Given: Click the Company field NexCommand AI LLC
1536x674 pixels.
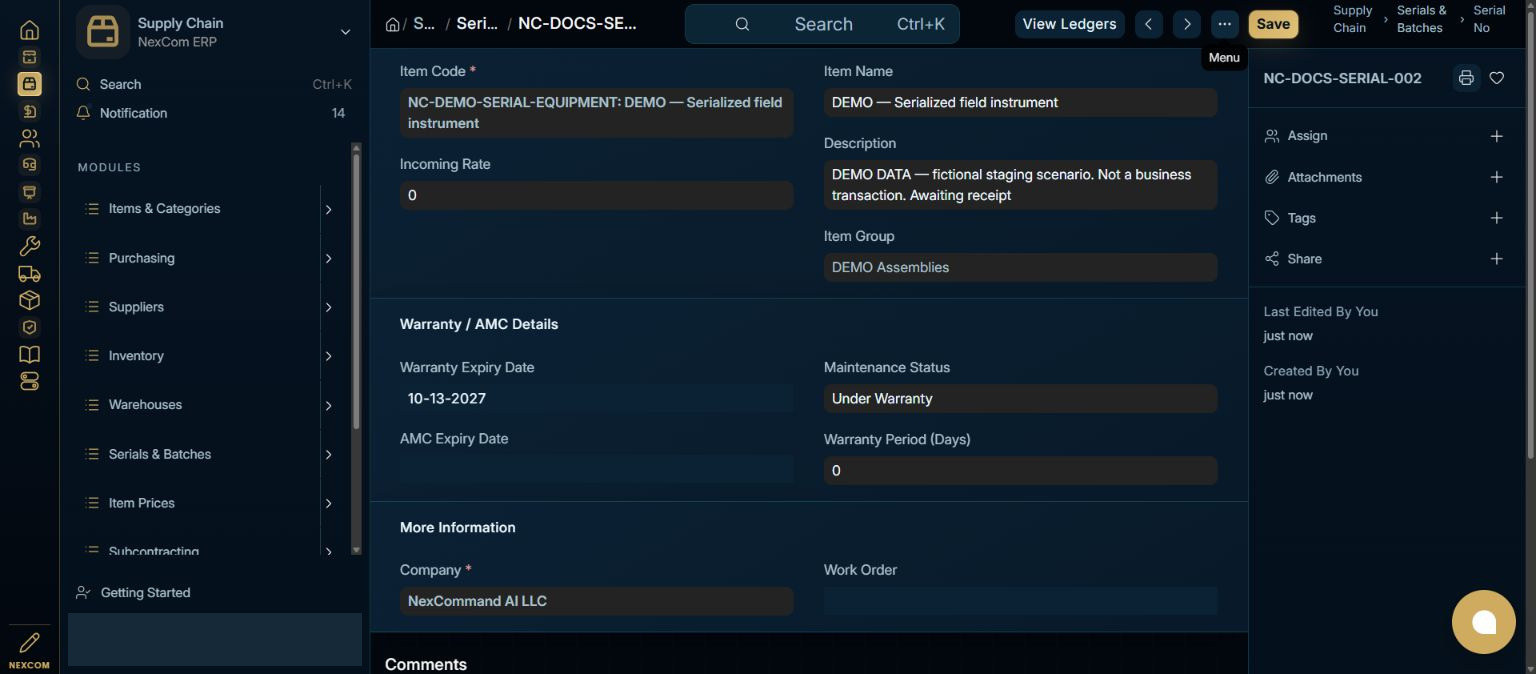Looking at the screenshot, I should tap(596, 601).
